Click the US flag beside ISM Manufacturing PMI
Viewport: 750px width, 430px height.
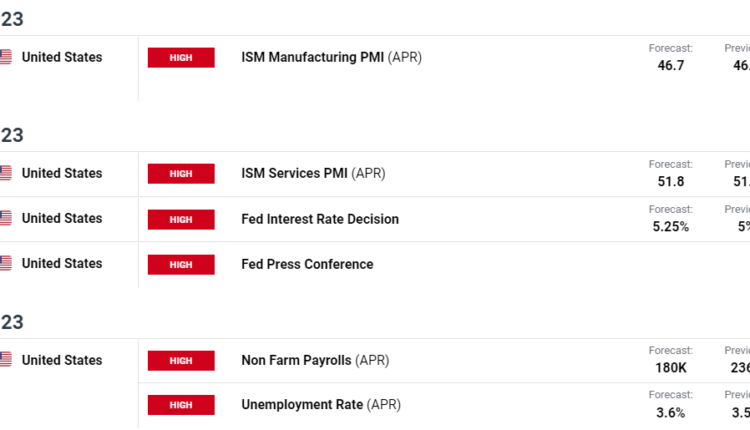tap(5, 58)
